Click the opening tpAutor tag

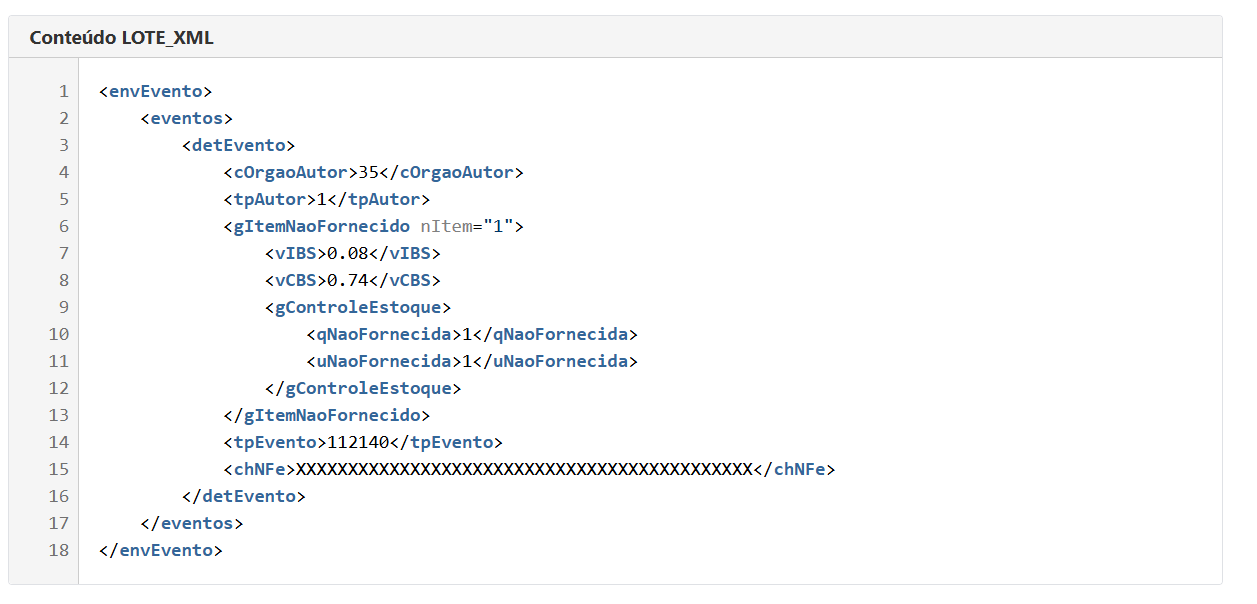[269, 199]
